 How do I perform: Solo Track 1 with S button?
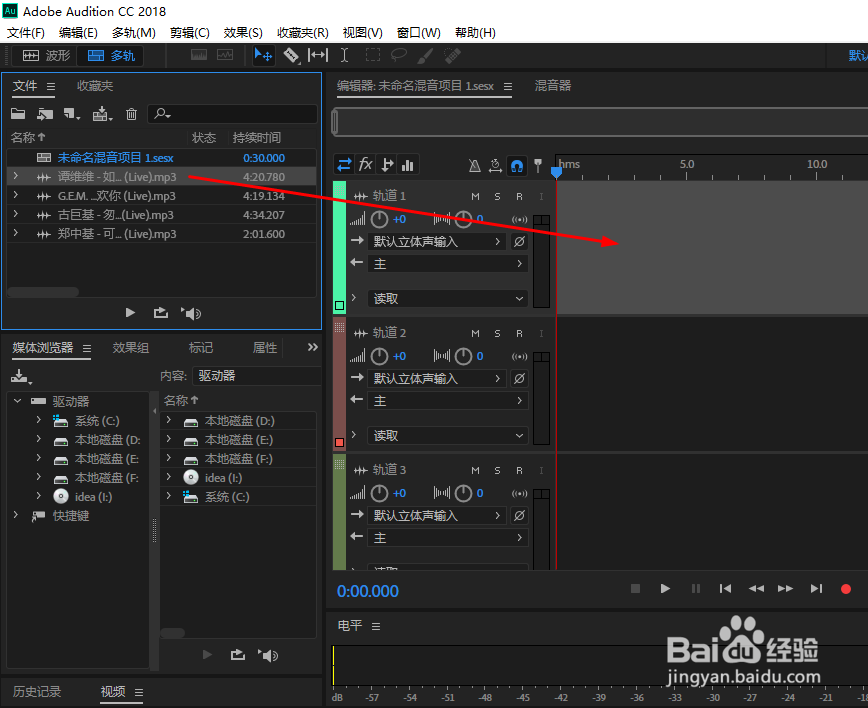click(497, 197)
